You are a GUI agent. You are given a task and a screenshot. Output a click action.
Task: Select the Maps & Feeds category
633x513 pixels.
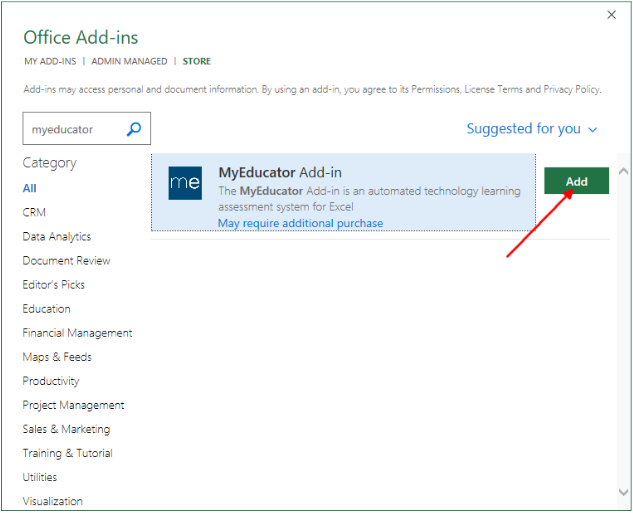(x=57, y=357)
